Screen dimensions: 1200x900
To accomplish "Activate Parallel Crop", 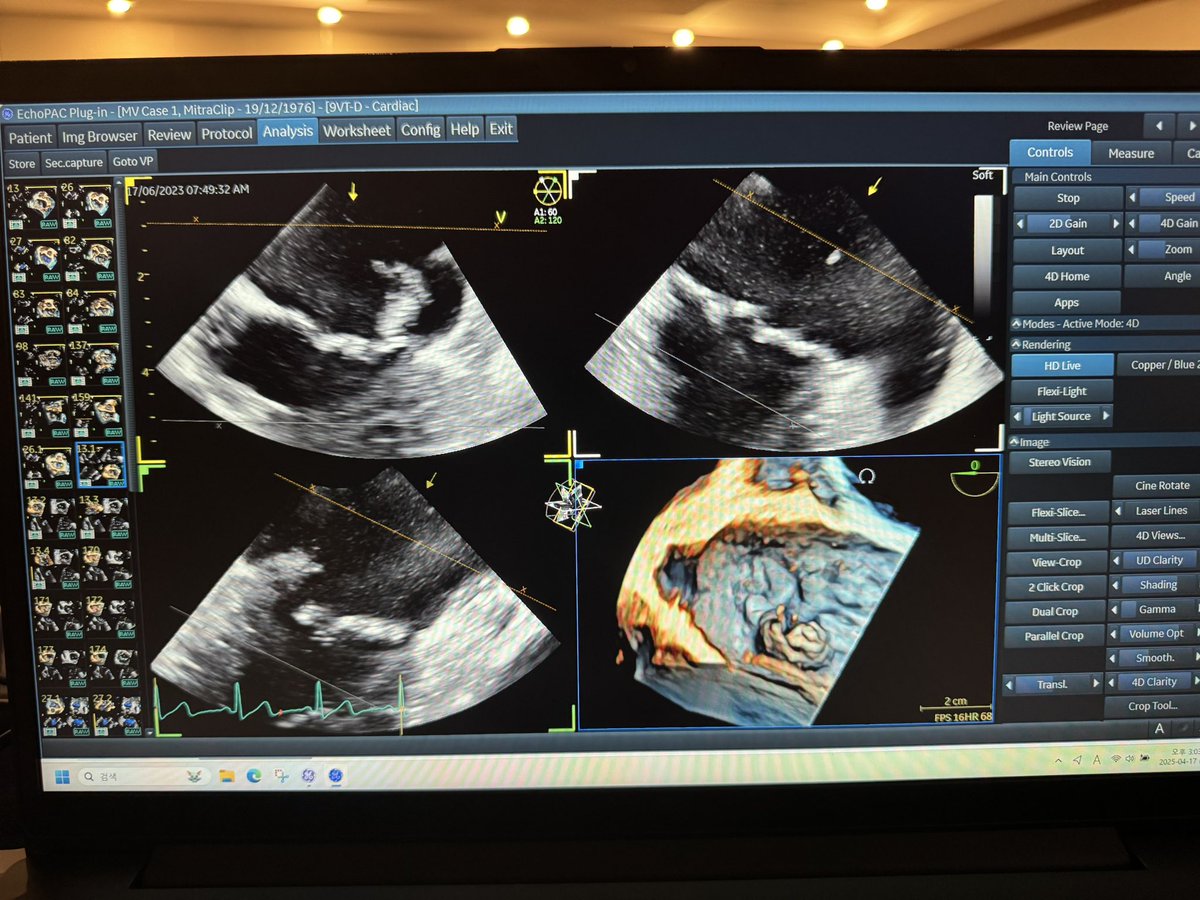I will tap(1055, 636).
